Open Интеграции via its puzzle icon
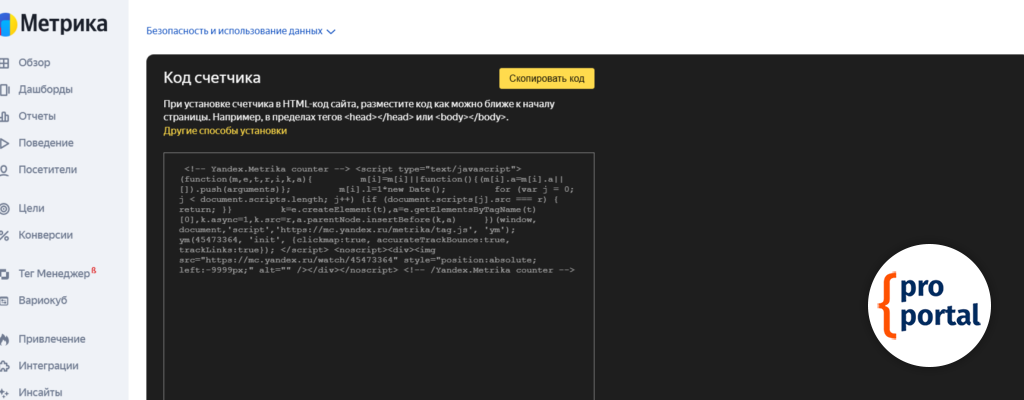The image size is (1024, 400). [5, 366]
